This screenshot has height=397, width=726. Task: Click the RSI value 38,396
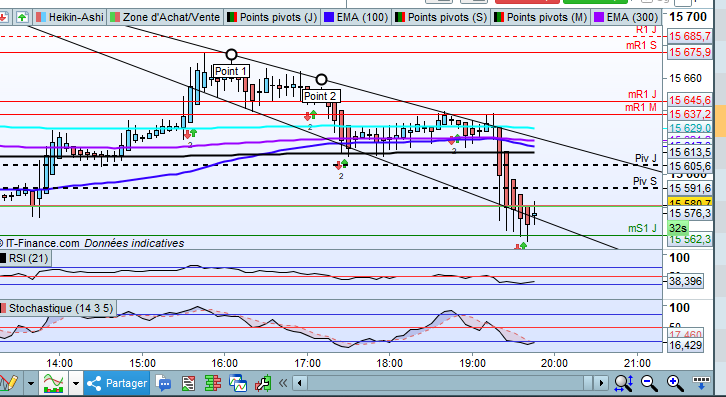685,281
